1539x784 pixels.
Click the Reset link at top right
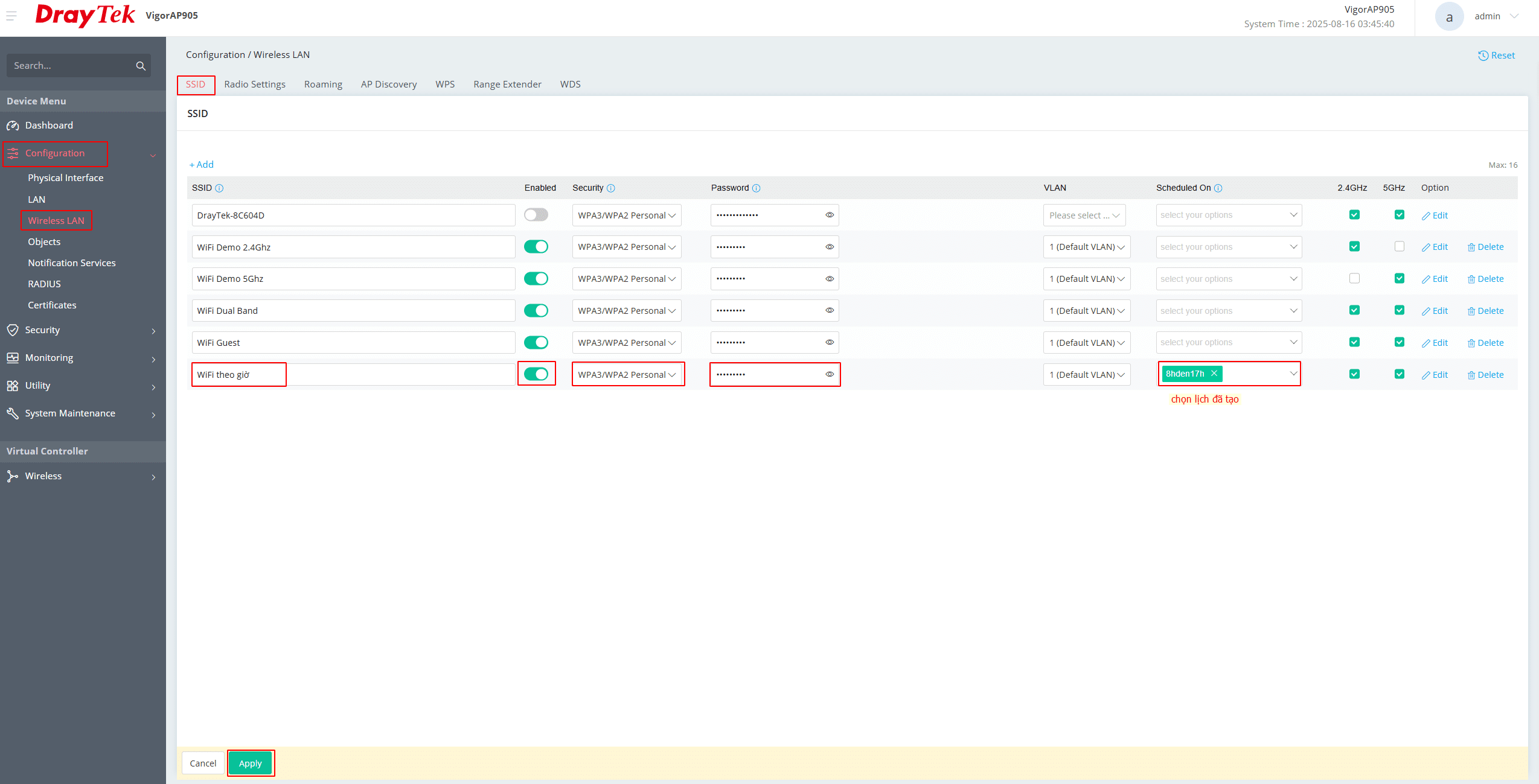point(1496,56)
